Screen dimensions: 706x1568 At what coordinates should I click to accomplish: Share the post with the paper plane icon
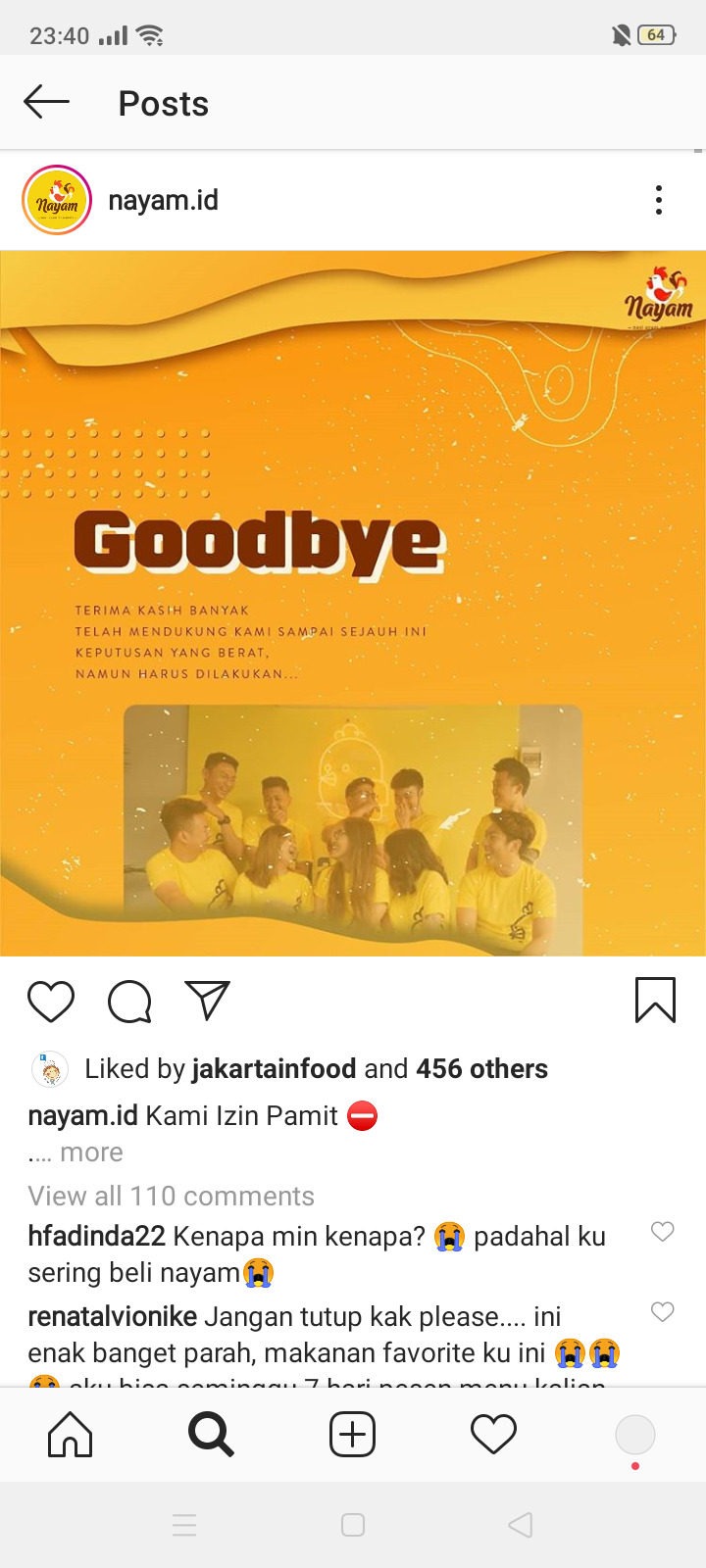coord(208,1001)
